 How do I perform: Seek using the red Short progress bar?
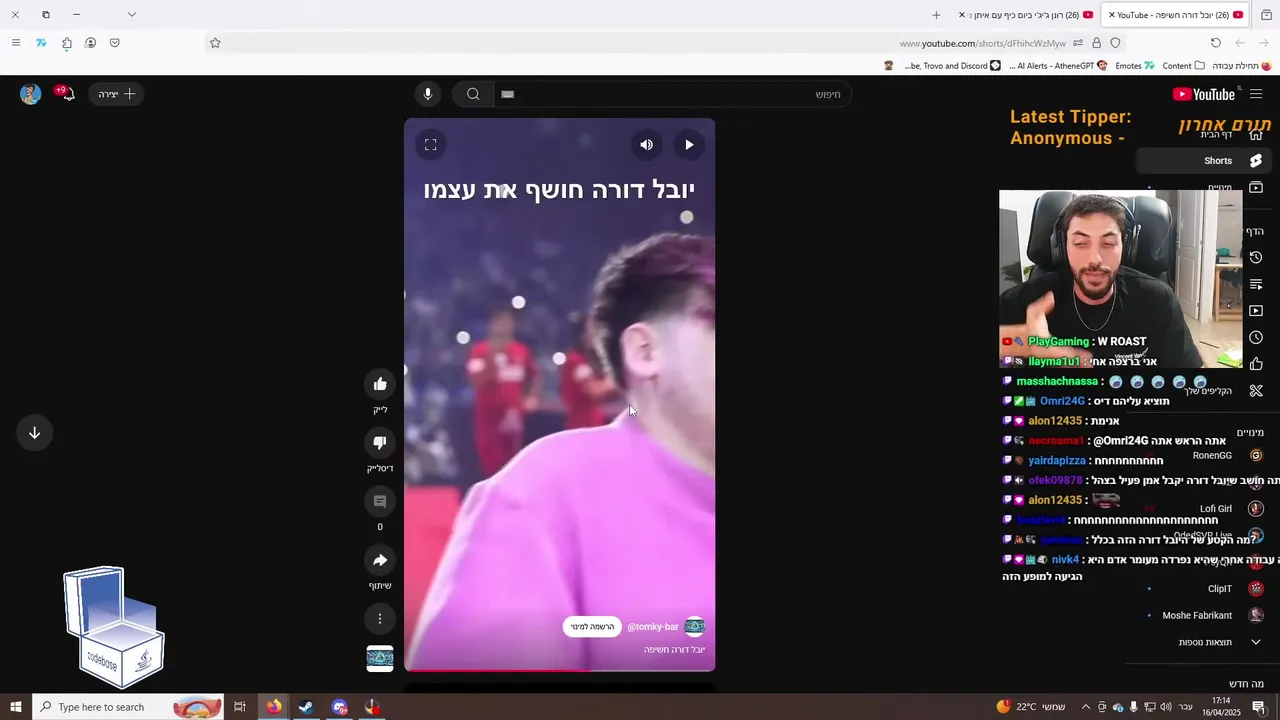[x=559, y=670]
